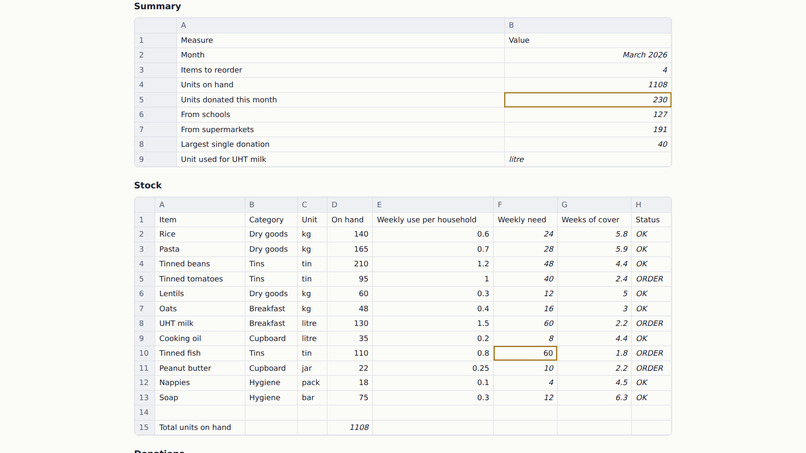Click the 'Unit used for UHT milk' label

[340, 159]
